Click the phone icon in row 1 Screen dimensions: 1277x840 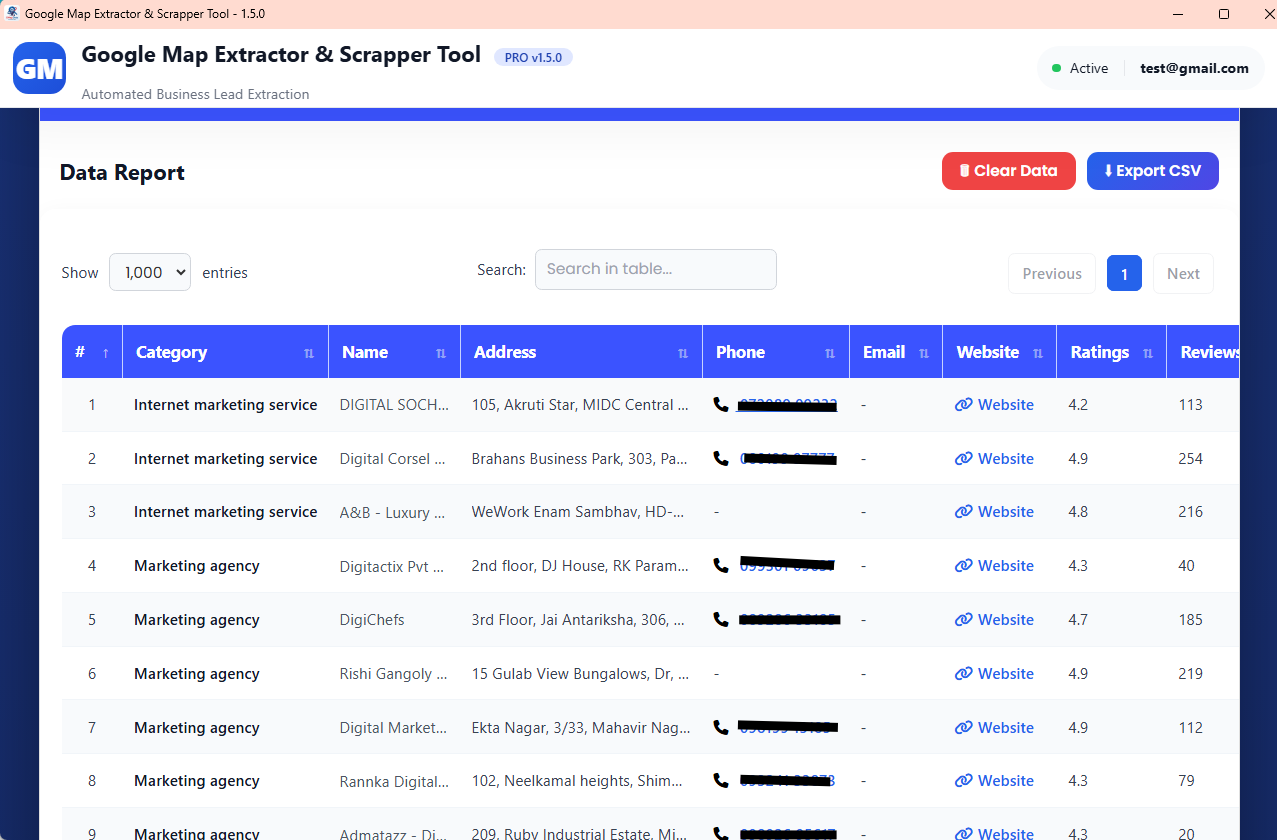click(721, 405)
